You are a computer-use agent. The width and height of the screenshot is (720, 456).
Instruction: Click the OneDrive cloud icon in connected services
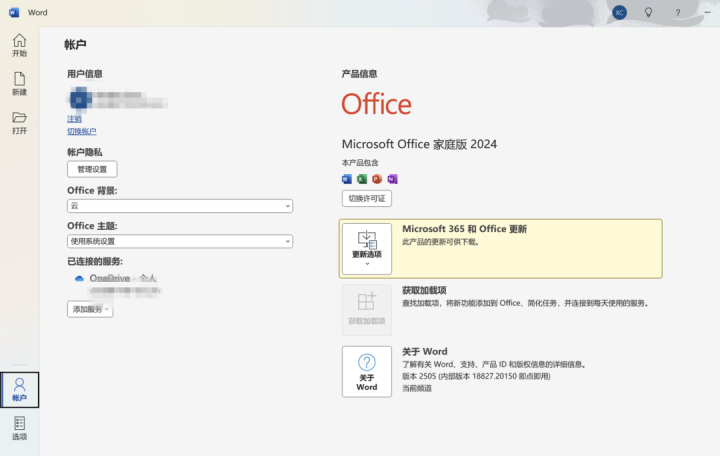79,278
